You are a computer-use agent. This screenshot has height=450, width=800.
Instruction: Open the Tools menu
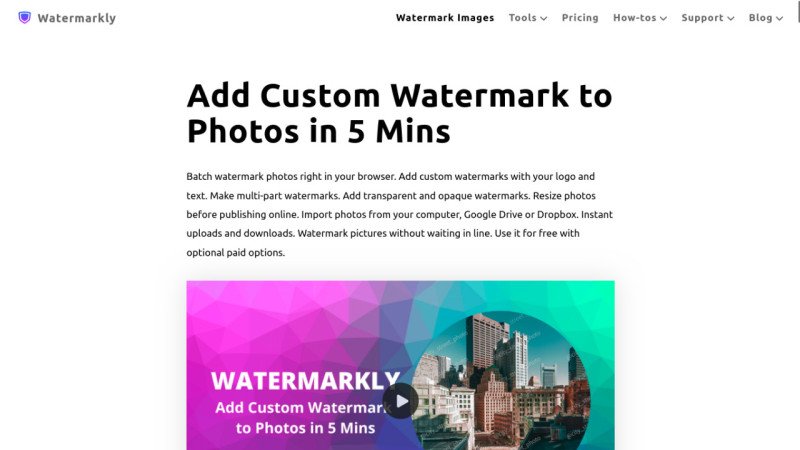coord(522,18)
